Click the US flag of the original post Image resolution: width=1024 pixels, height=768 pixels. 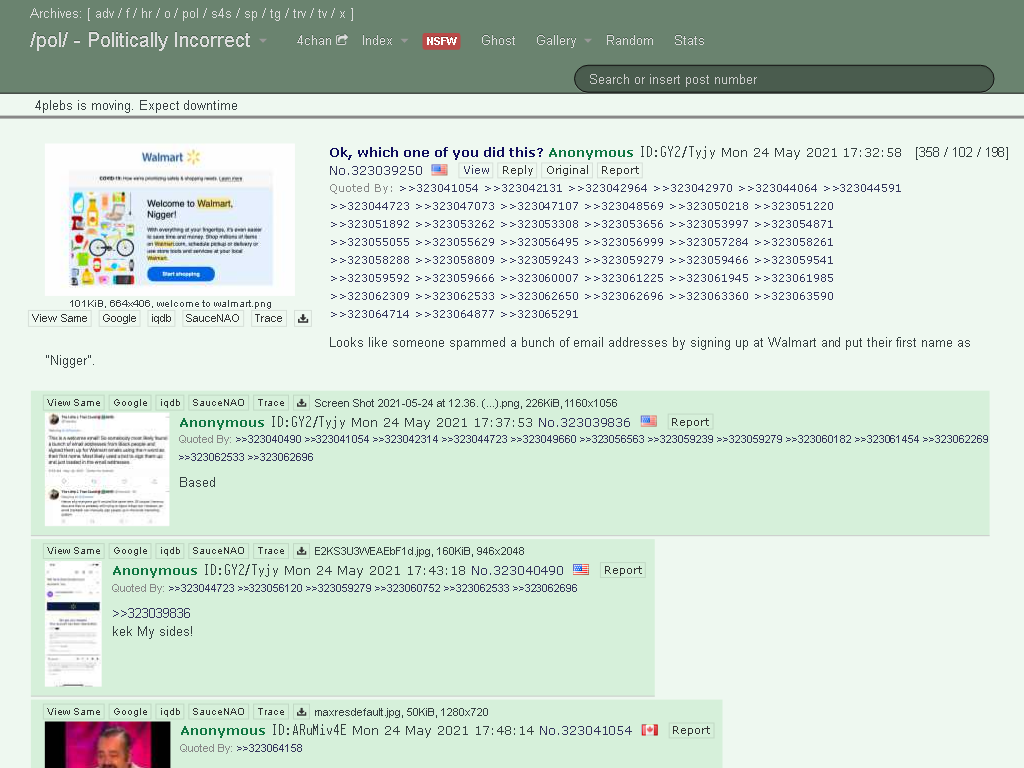click(x=440, y=170)
